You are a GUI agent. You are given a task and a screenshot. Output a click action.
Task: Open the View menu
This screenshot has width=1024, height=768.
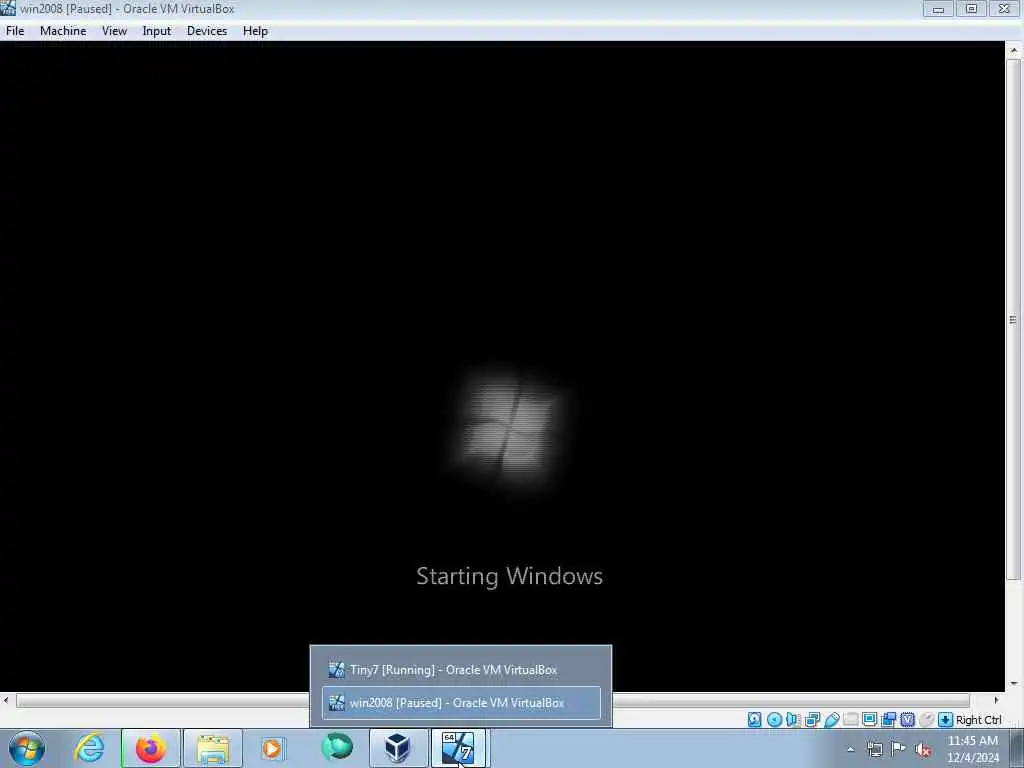(x=114, y=31)
